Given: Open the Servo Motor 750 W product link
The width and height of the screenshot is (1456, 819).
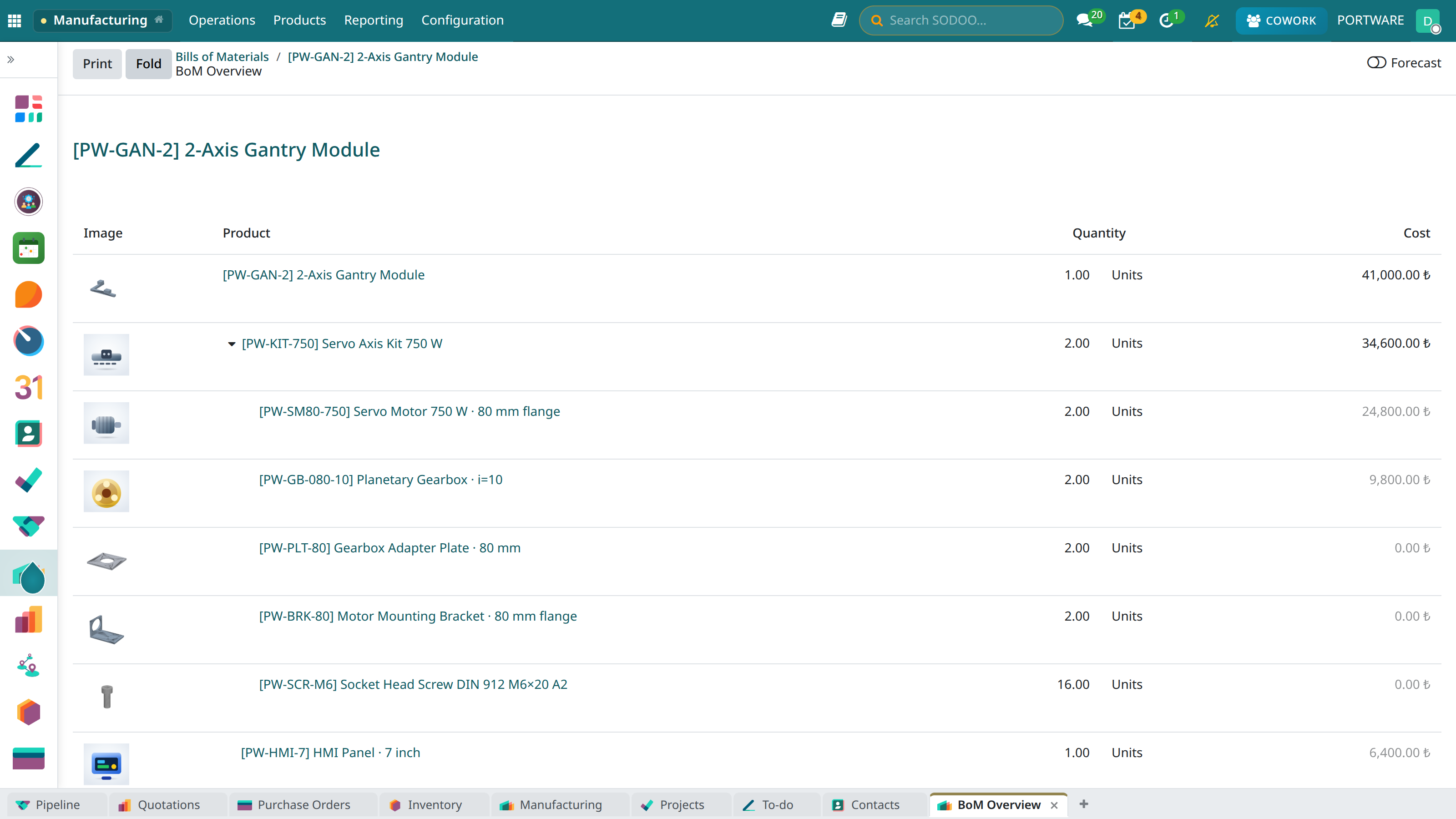Looking at the screenshot, I should 409,411.
